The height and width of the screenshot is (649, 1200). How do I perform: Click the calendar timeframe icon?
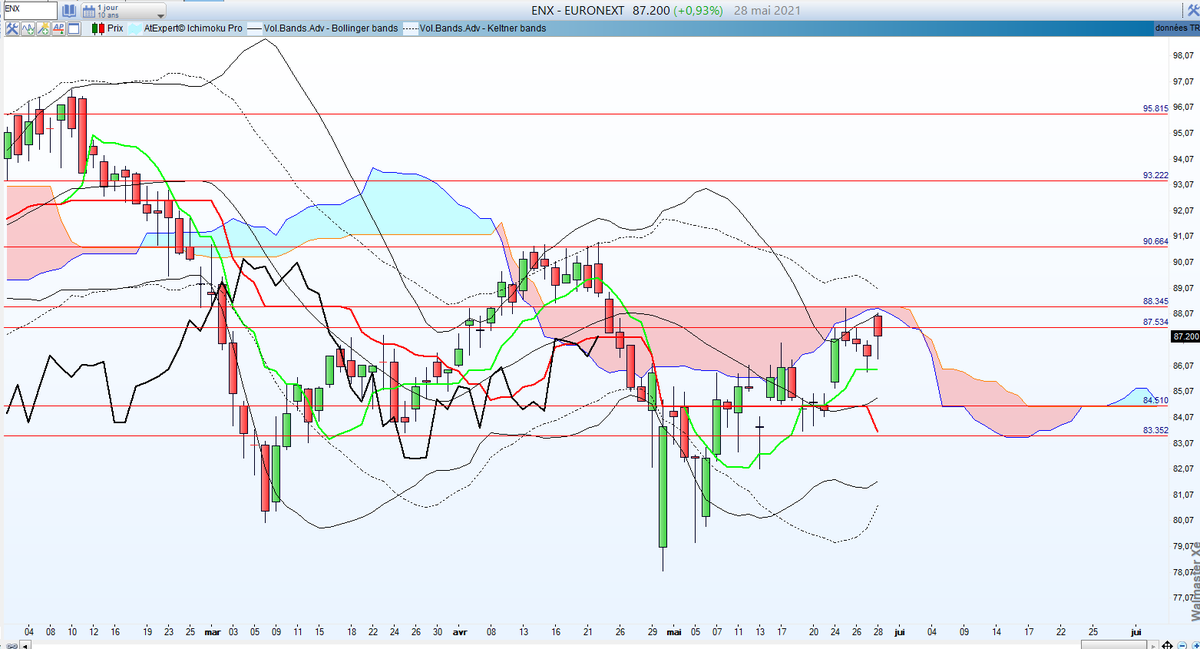click(89, 11)
